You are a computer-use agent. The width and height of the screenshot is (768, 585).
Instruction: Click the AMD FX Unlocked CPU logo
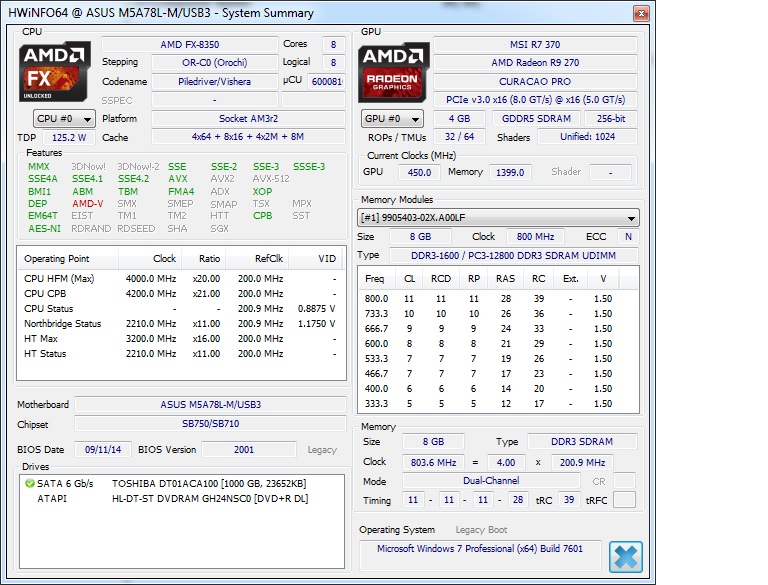54,71
